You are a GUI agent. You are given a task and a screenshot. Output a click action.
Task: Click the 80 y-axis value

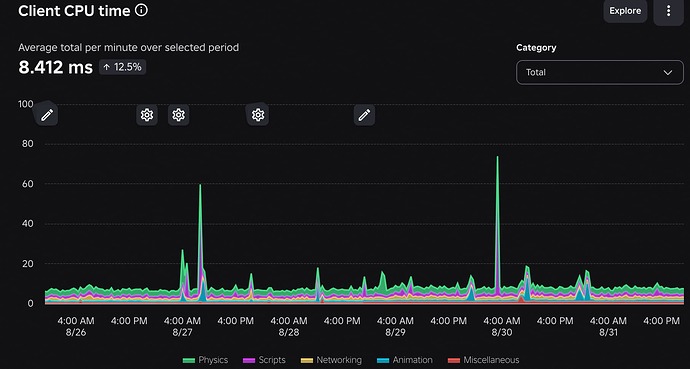click(x=27, y=144)
